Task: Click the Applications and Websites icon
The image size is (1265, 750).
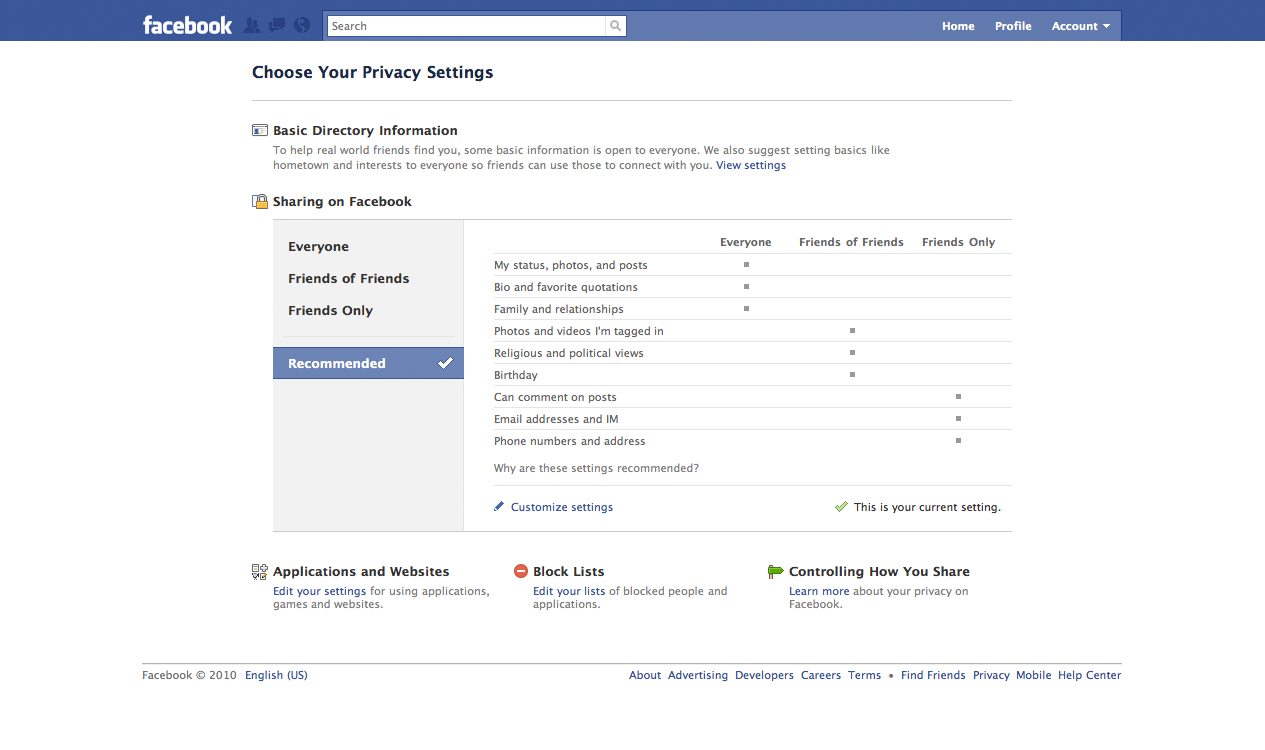Action: tap(260, 572)
